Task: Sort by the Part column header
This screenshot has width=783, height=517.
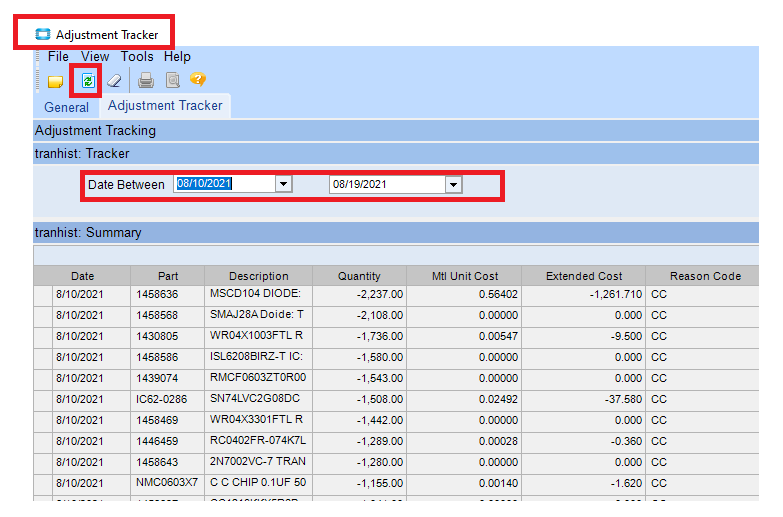Action: 168,276
